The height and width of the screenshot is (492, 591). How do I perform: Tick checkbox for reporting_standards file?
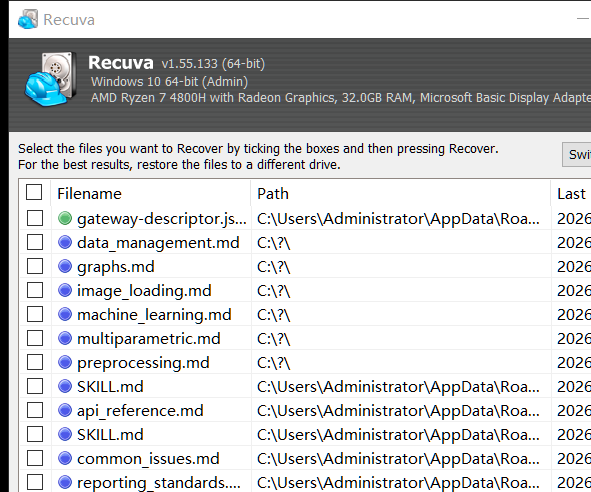[35, 483]
